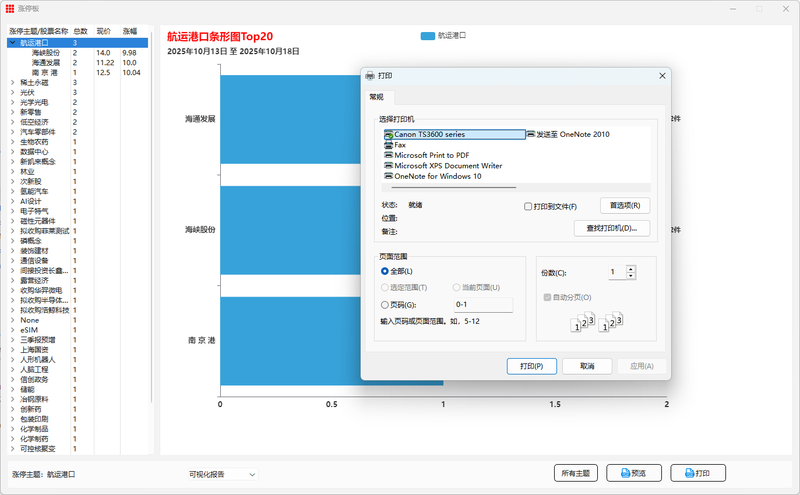Select the 南 京 港 stock row
The image size is (800, 495).
(78, 72)
